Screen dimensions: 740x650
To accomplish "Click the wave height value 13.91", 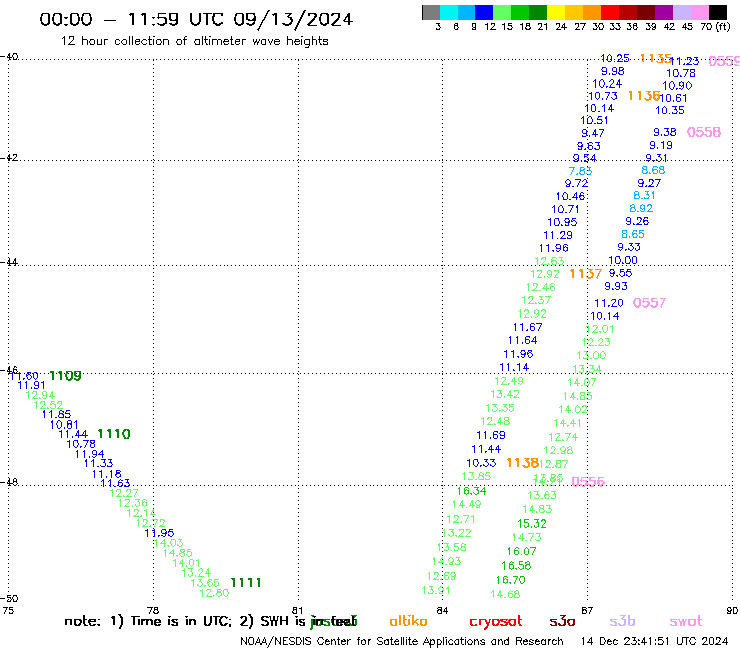I will (436, 590).
